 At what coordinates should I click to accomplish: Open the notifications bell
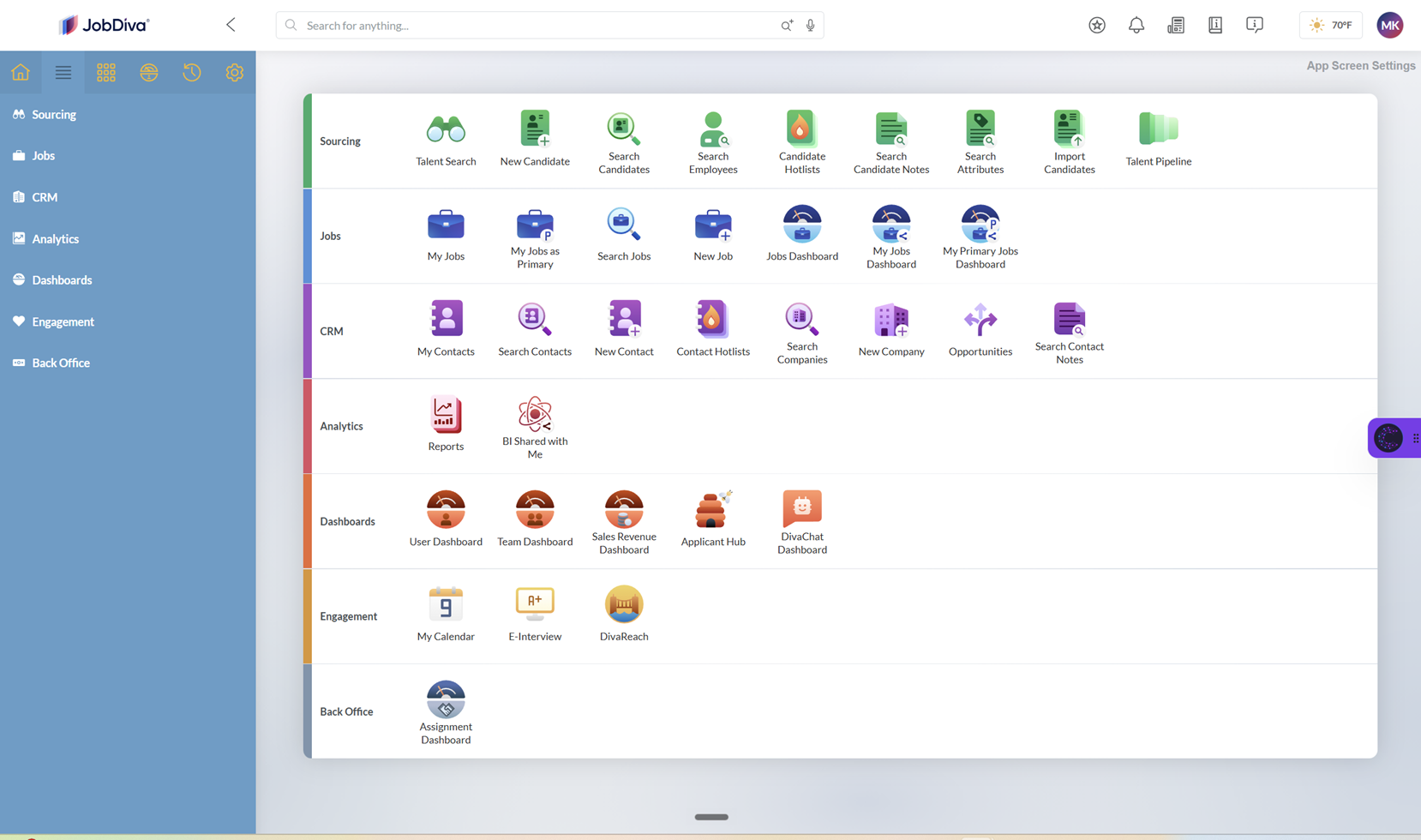(1136, 25)
